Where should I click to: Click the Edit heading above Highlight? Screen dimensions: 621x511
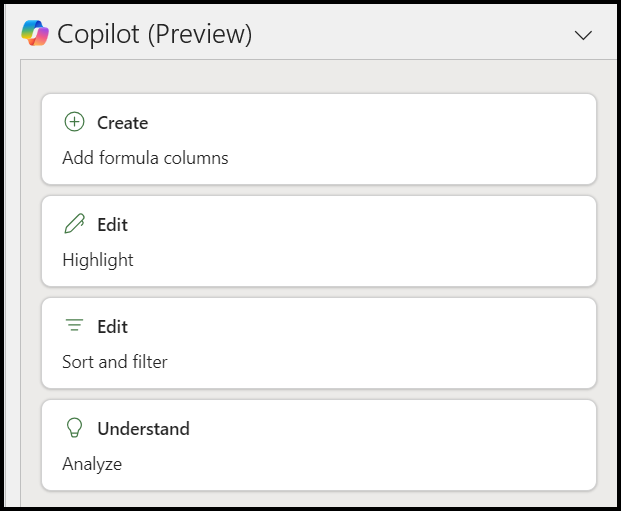[x=112, y=225]
